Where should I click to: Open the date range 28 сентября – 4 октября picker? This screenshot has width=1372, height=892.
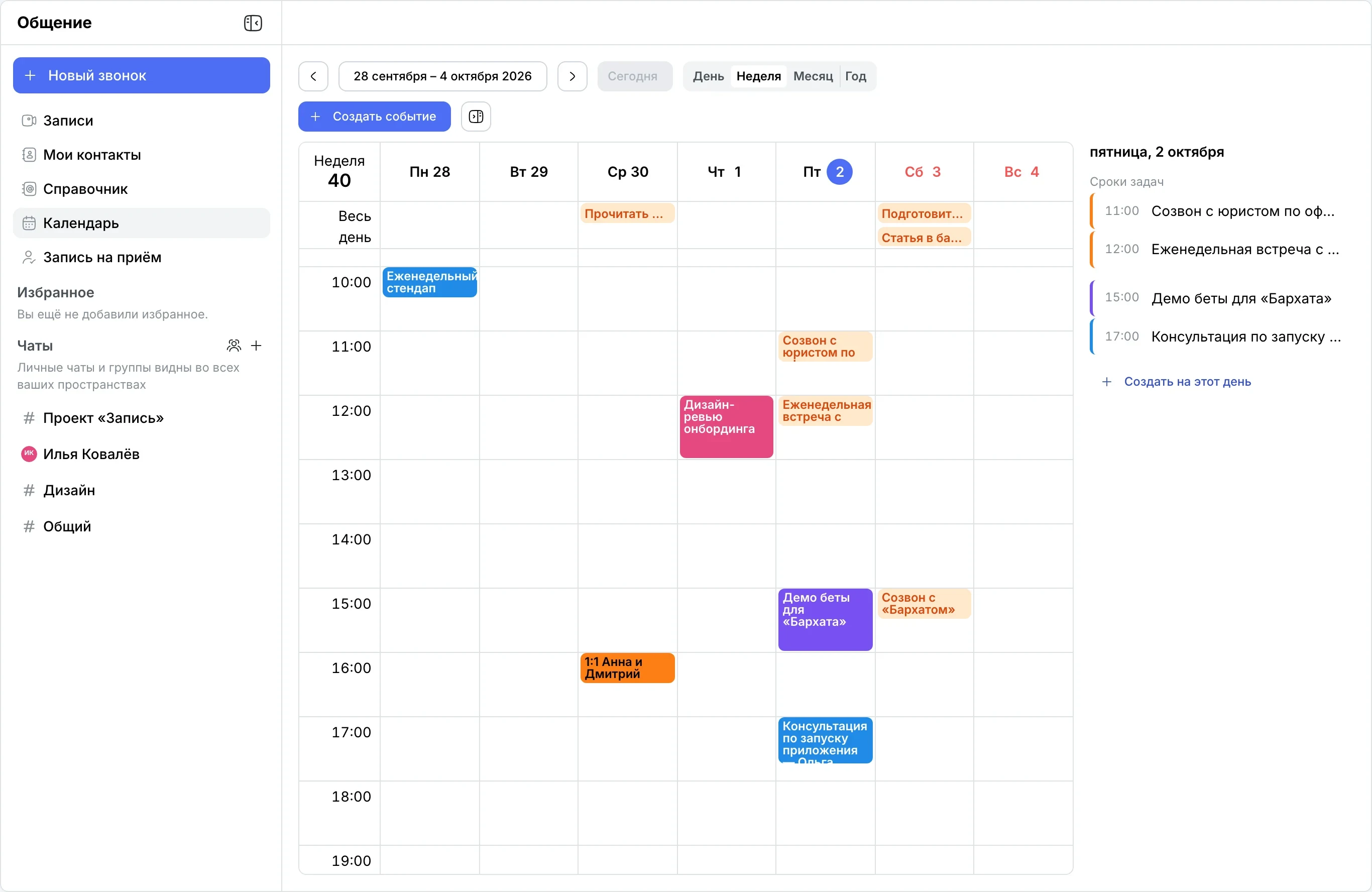pyautogui.click(x=442, y=76)
